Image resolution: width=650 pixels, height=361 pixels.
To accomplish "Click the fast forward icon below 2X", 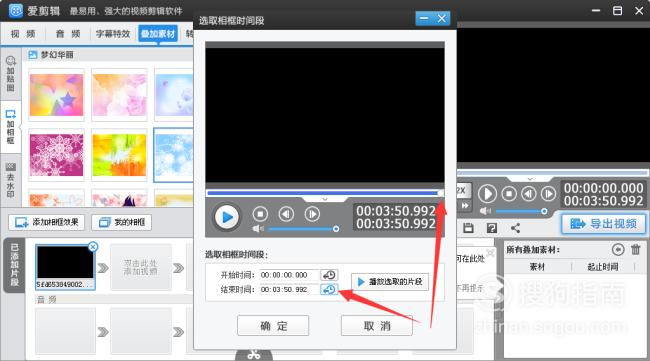I will click(465, 205).
